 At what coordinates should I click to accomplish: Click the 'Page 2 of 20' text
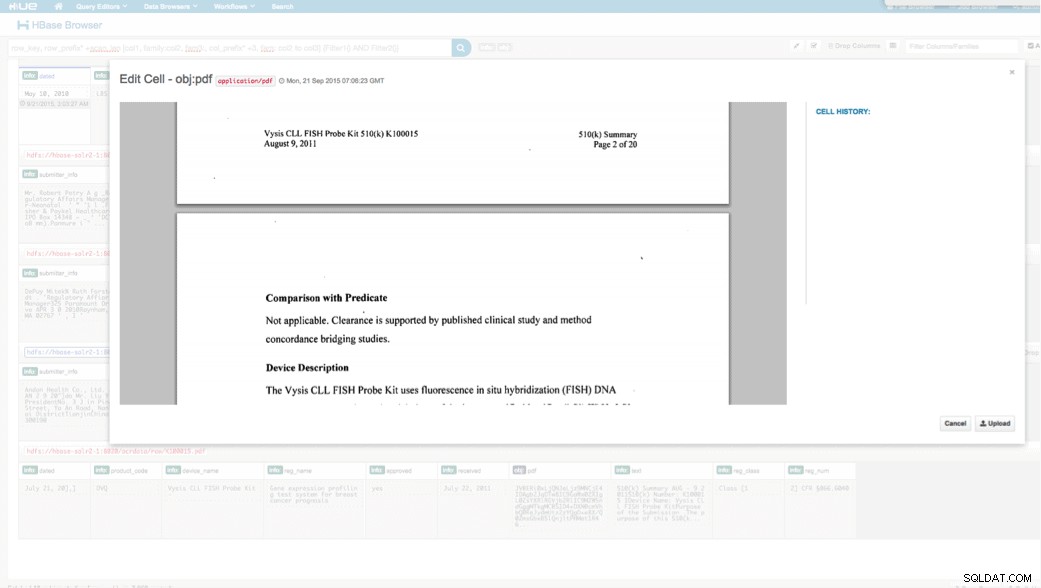pos(615,145)
